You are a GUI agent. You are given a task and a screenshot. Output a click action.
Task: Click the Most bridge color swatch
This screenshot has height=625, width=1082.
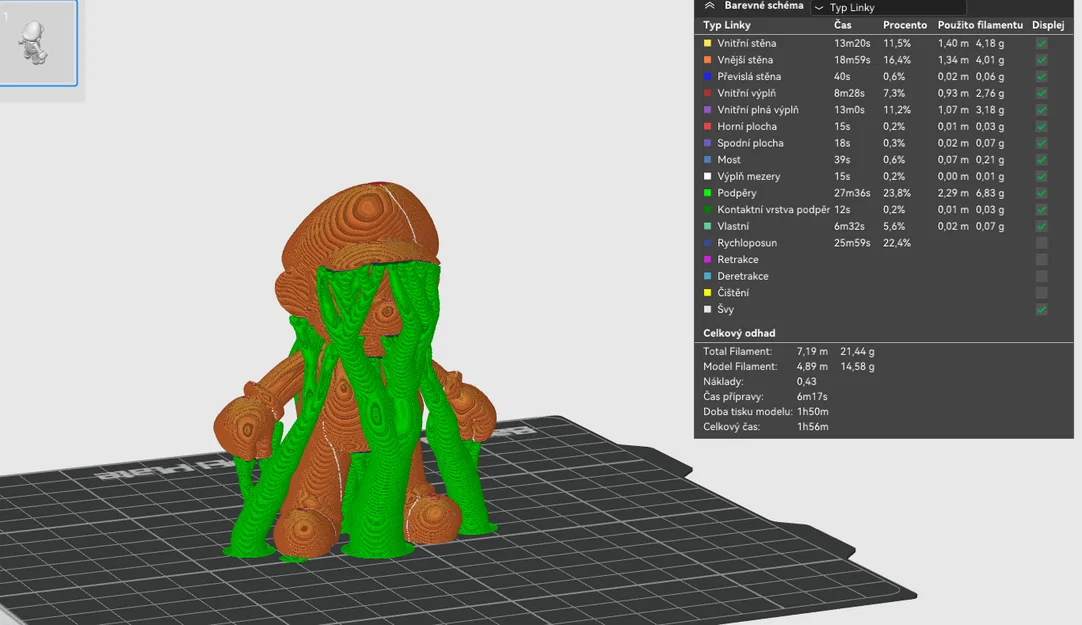click(707, 159)
